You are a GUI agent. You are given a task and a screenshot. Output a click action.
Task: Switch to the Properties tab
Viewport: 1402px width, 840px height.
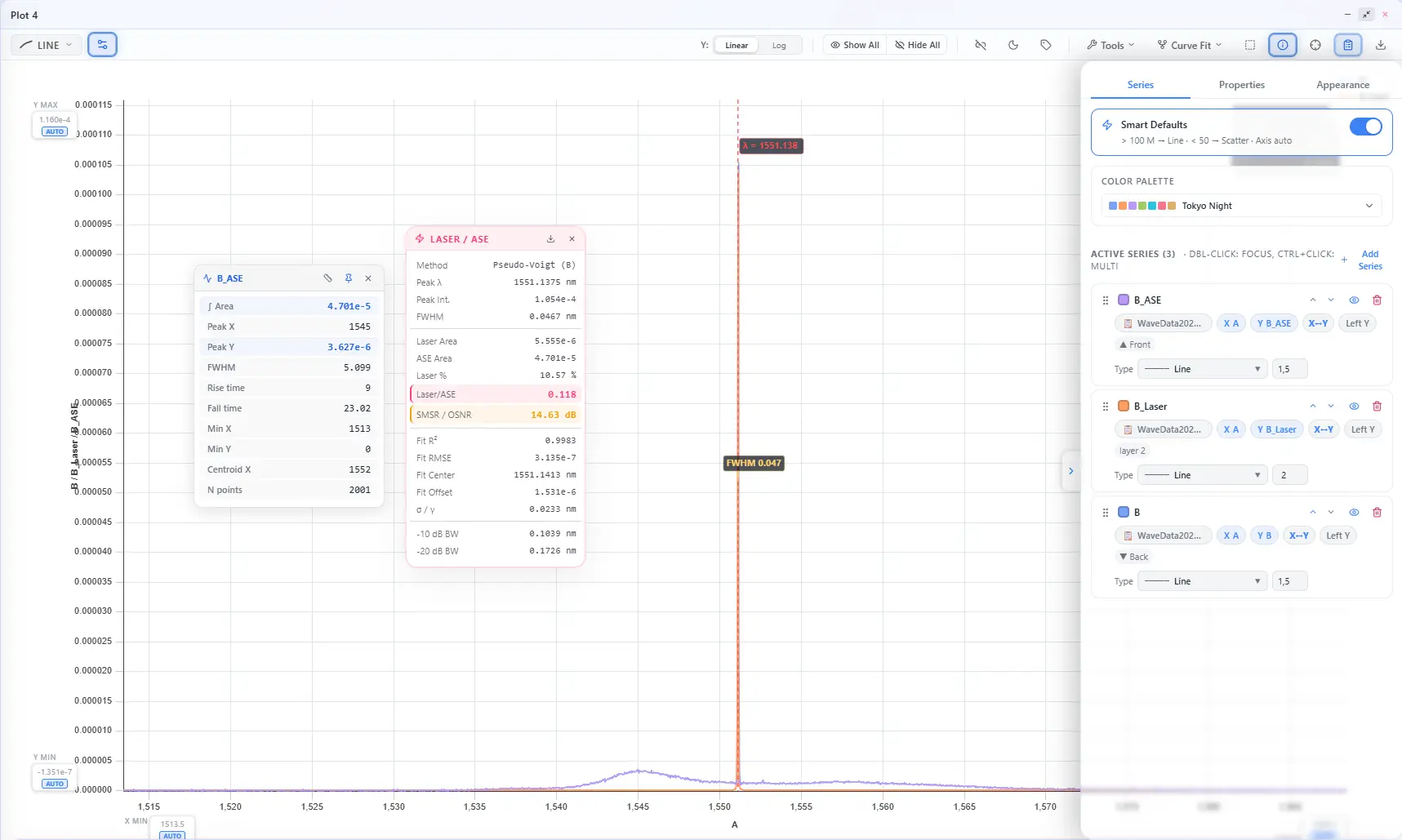(1241, 85)
